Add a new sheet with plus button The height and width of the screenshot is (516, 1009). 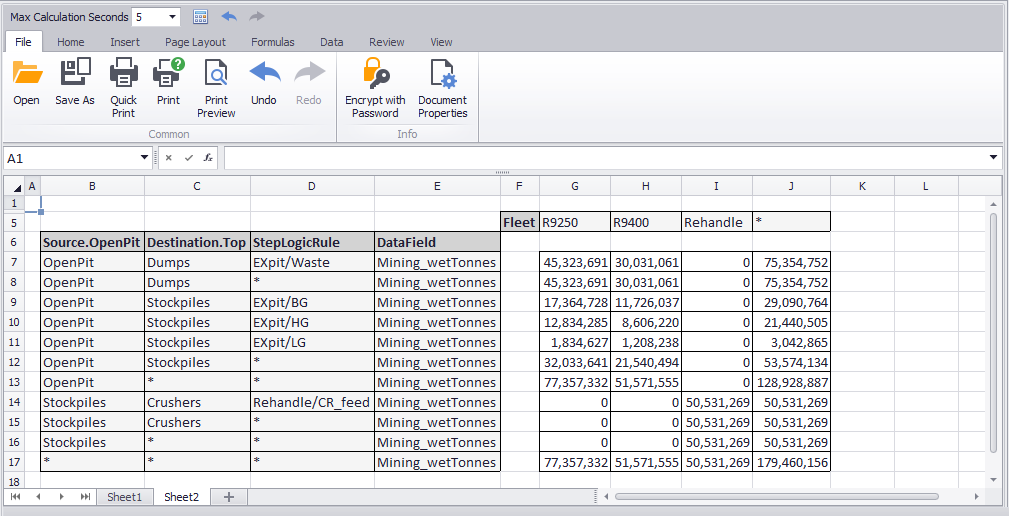(x=227, y=497)
